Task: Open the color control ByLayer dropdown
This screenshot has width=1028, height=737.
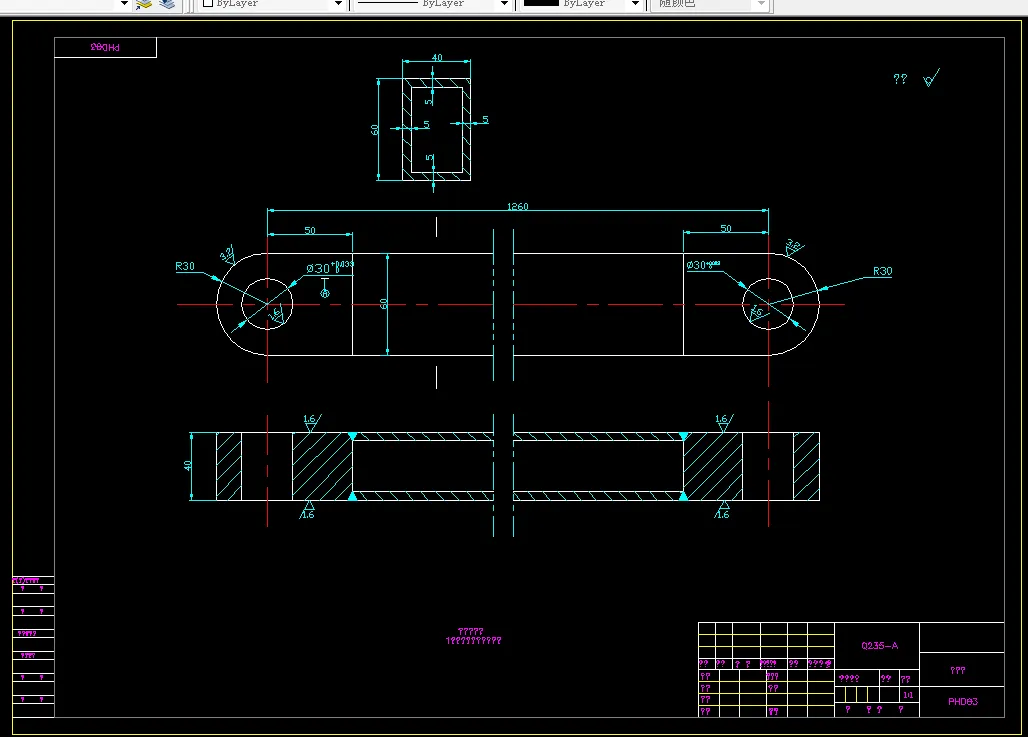Action: pyautogui.click(x=338, y=3)
